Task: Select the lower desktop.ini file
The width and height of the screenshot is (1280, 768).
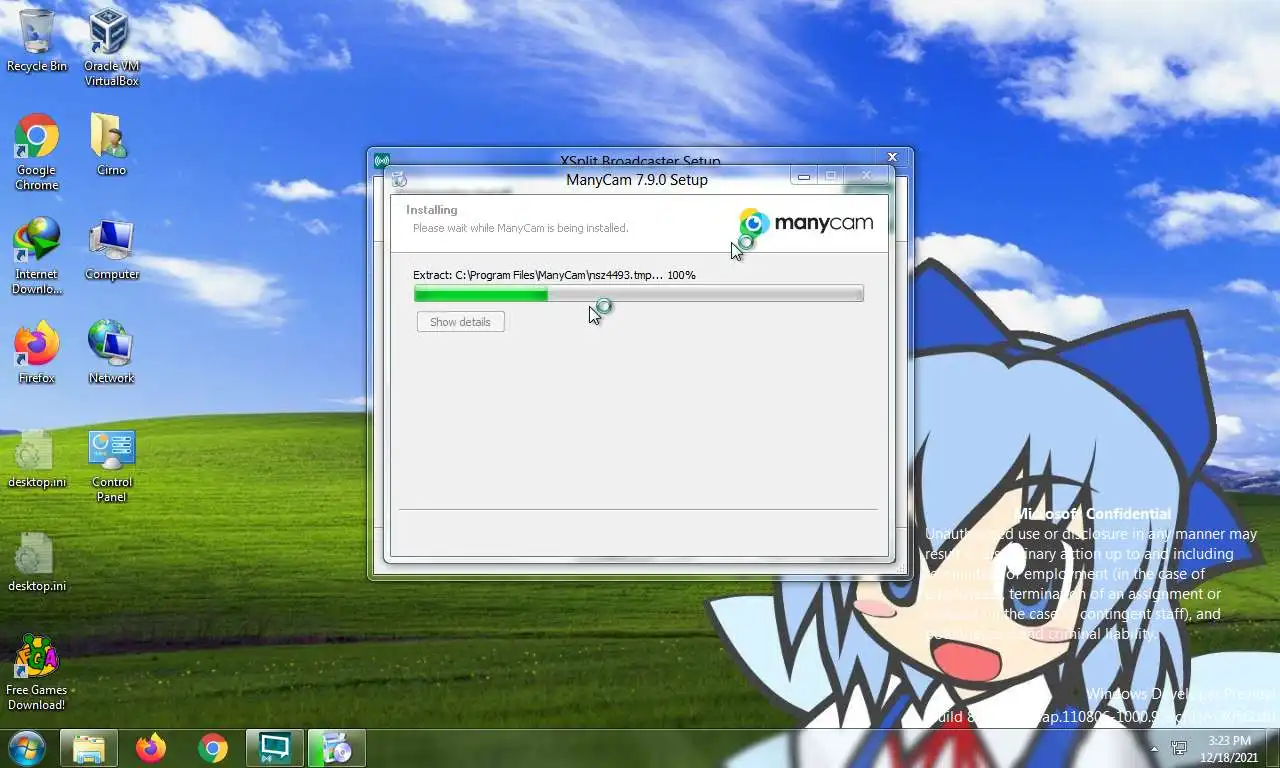Action: point(37,562)
